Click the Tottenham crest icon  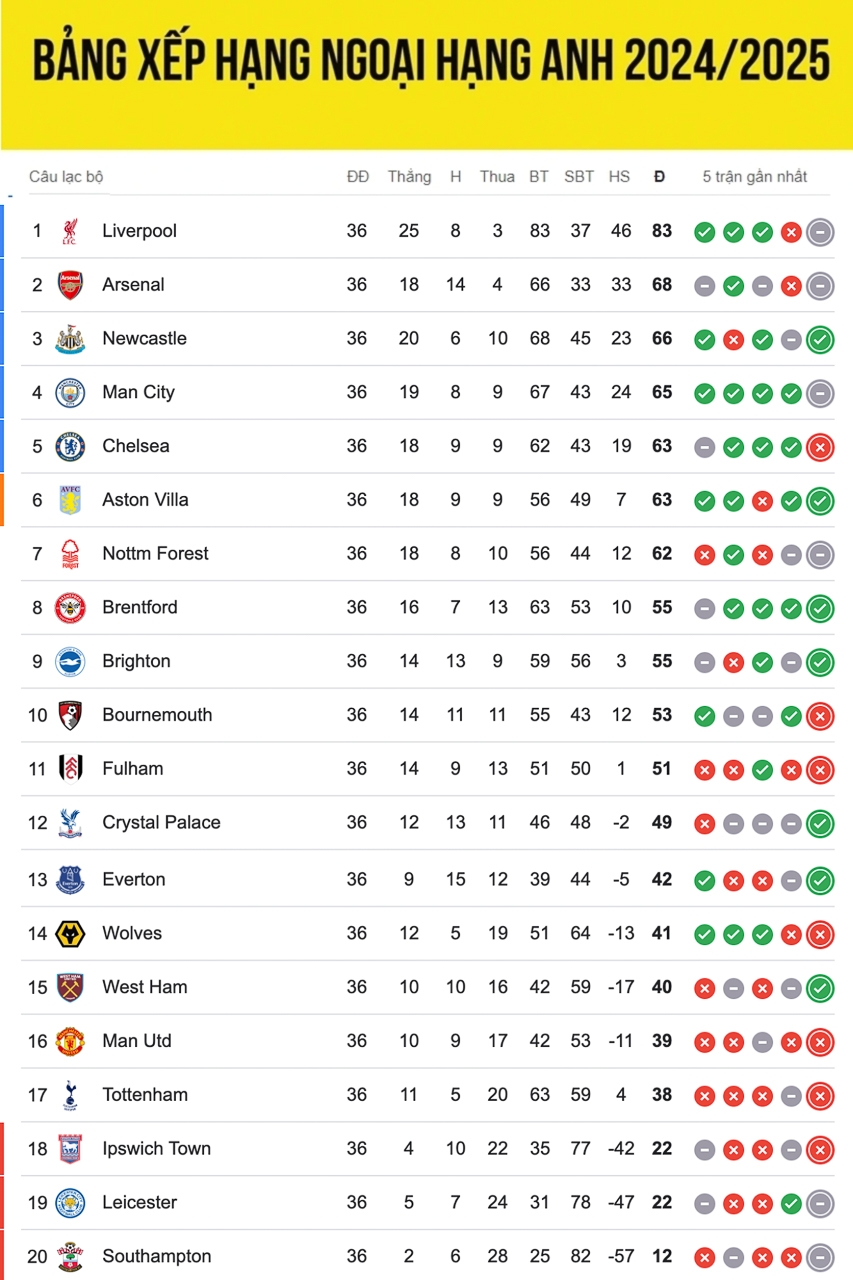coord(70,1095)
